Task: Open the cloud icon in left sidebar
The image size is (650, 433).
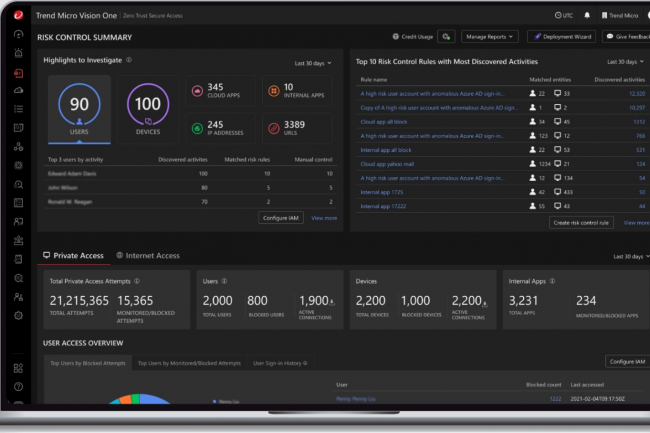Action: pyautogui.click(x=19, y=91)
